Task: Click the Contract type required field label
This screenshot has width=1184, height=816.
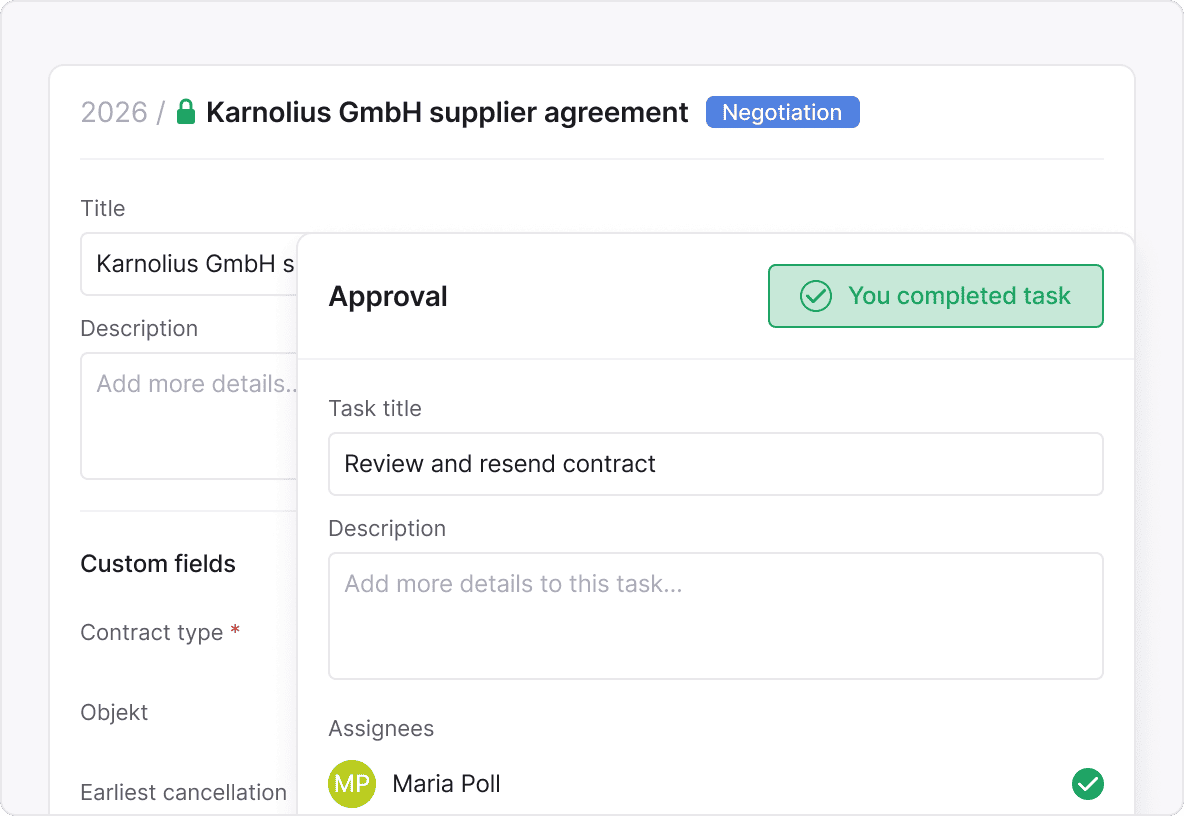Action: 152,632
